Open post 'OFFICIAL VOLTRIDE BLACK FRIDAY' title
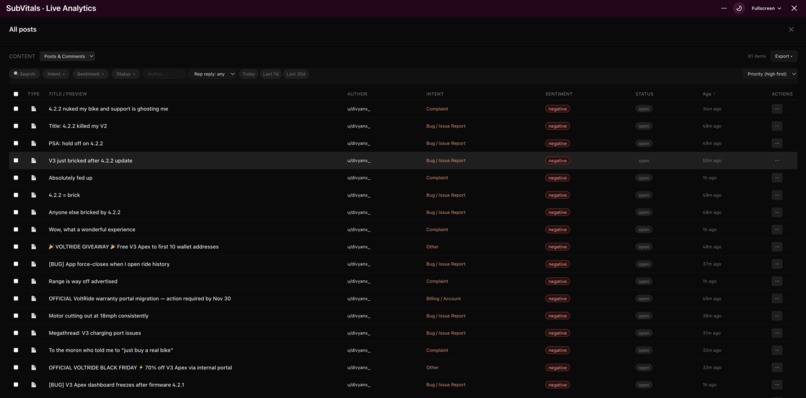The height and width of the screenshot is (398, 806). pos(140,368)
